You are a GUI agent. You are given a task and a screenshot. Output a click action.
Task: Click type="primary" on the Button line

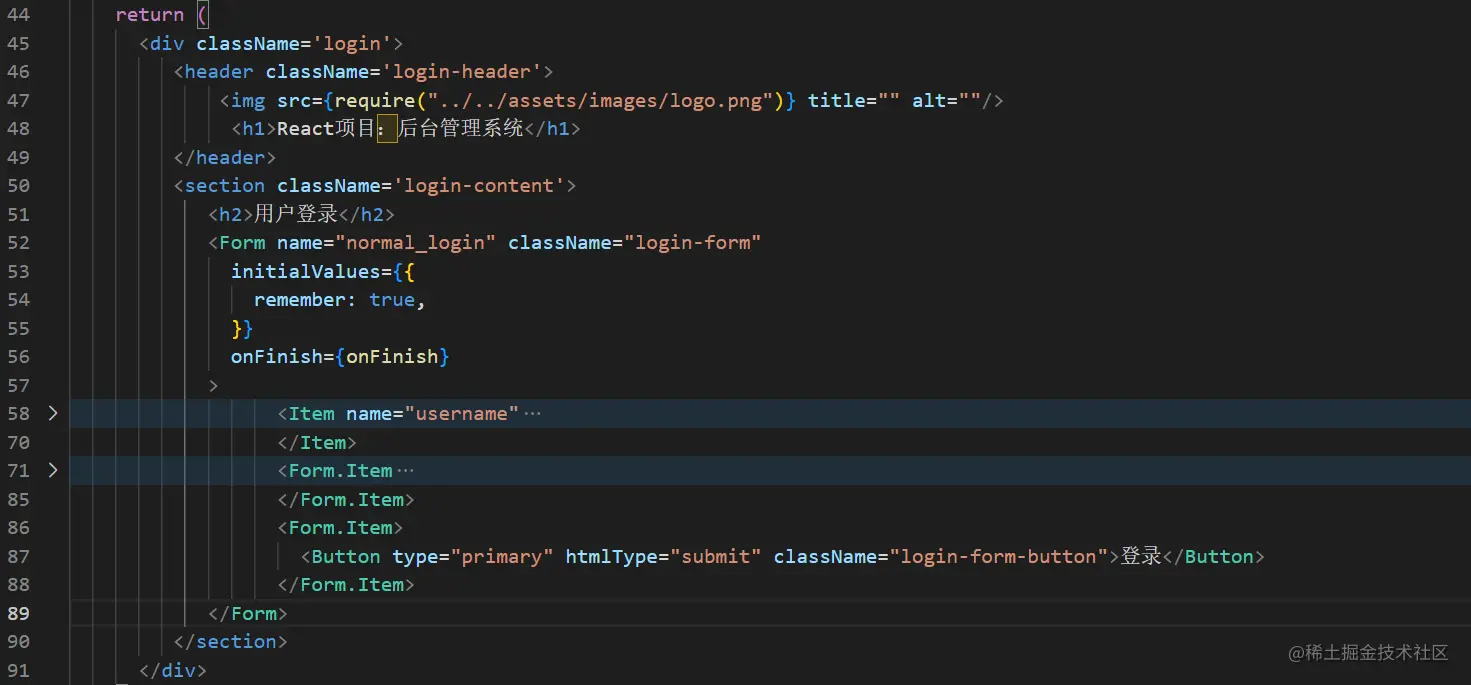click(473, 556)
